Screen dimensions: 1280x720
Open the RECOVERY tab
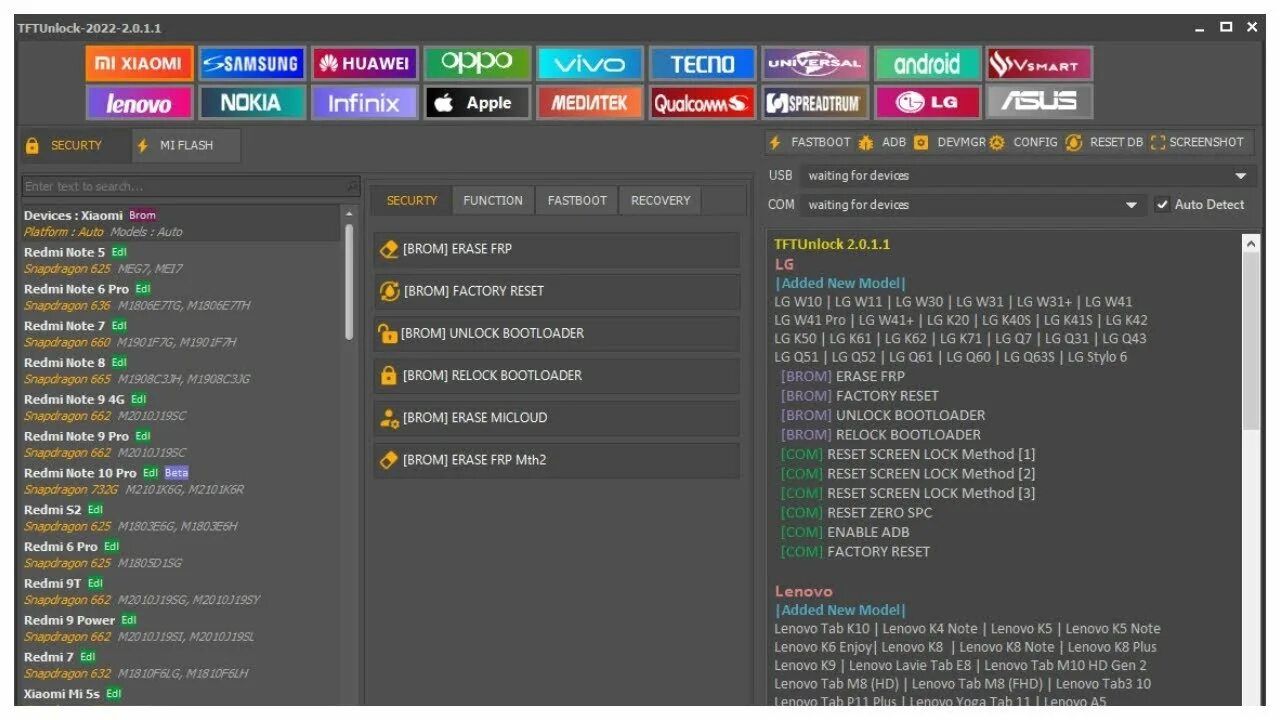pos(660,201)
